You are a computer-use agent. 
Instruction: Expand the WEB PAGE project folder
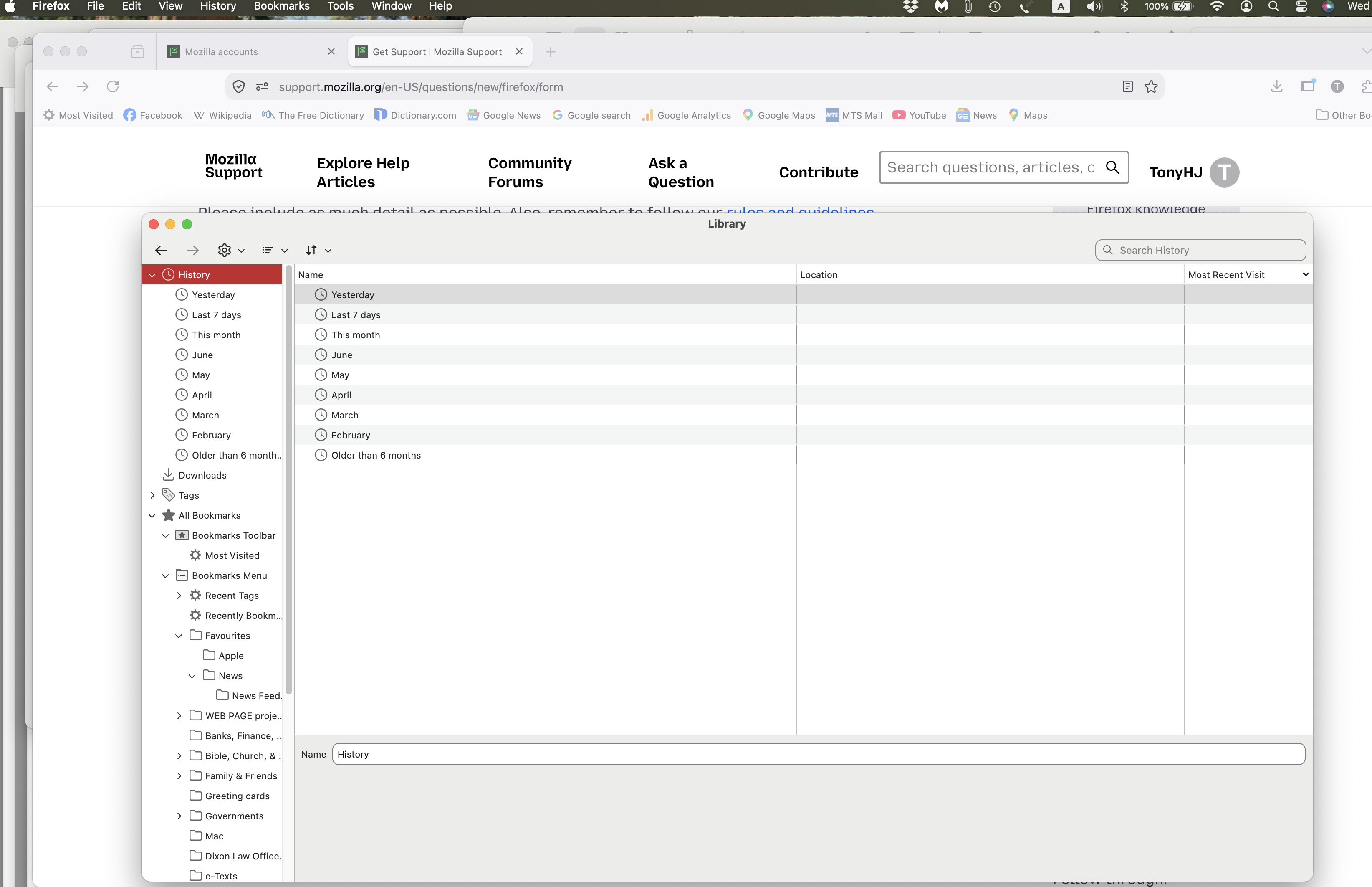click(x=179, y=716)
